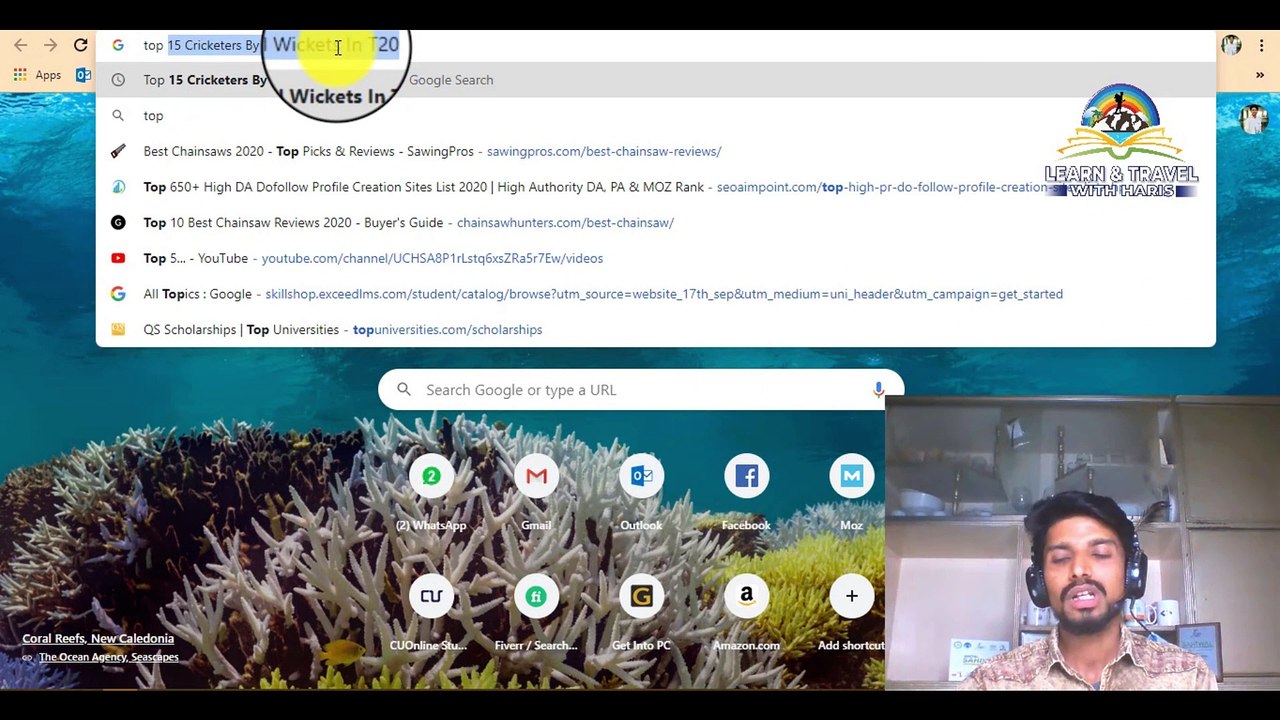Open the QS Scholarships Top Universities suggestion
This screenshot has width=1280, height=720.
[x=655, y=330]
